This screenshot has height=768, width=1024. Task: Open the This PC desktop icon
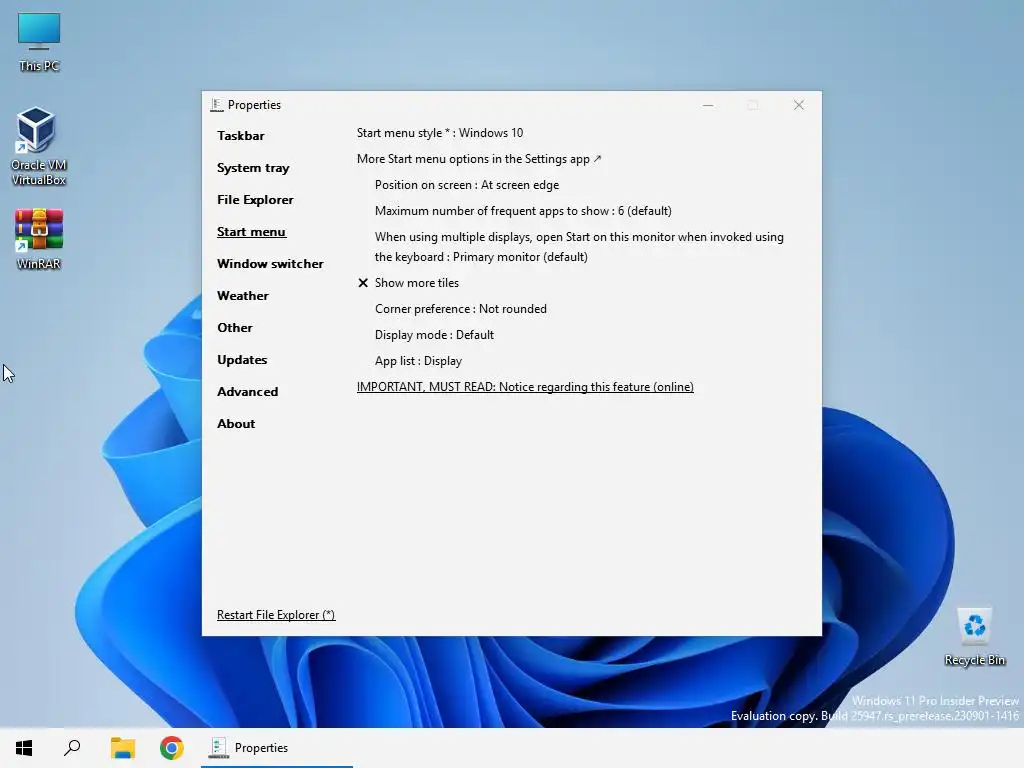[x=39, y=42]
